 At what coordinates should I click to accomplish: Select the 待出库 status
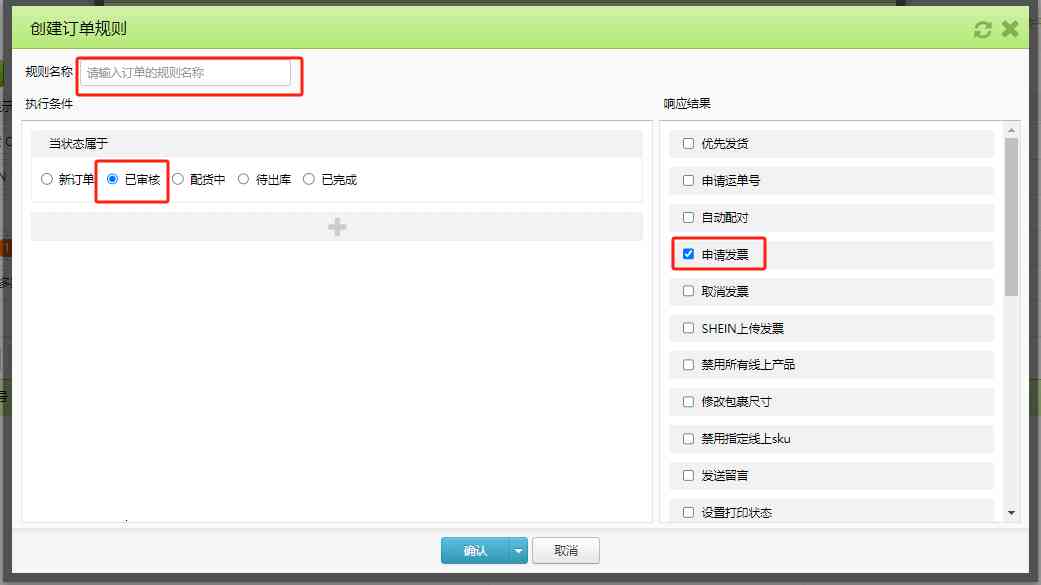tap(244, 180)
